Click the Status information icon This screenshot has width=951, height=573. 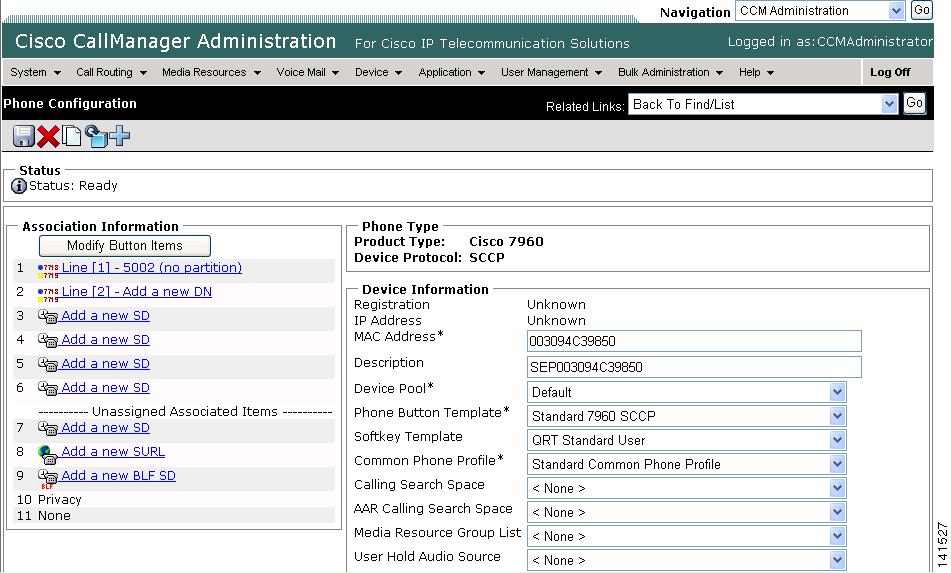tap(19, 186)
